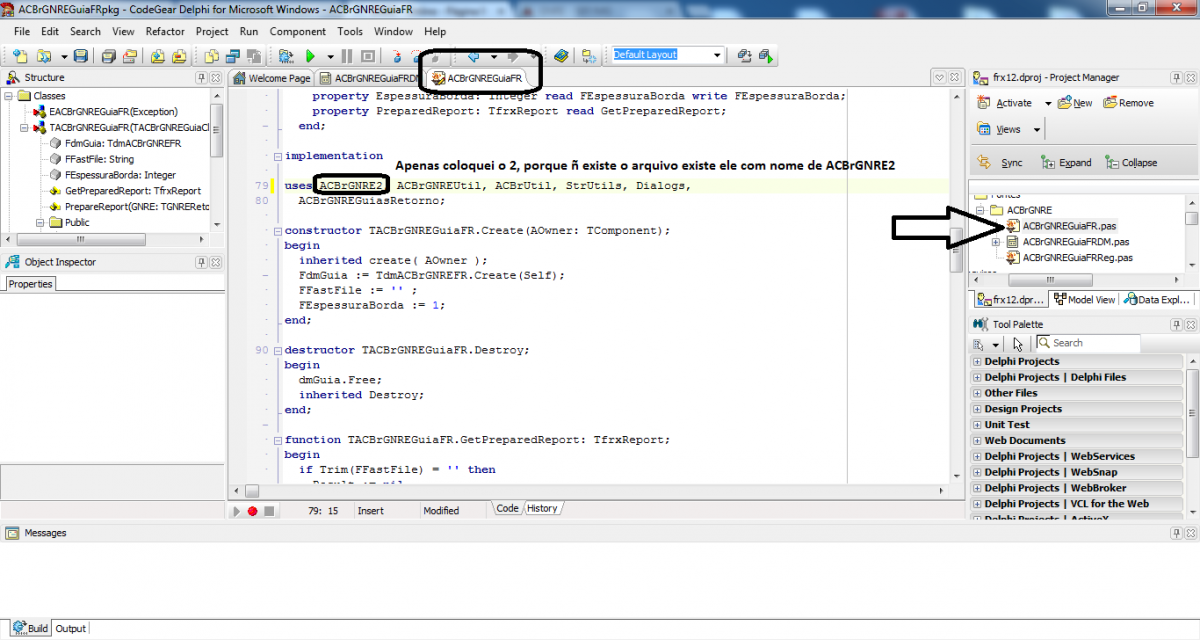Open the Refactor menu
This screenshot has height=640, width=1200.
pos(165,31)
